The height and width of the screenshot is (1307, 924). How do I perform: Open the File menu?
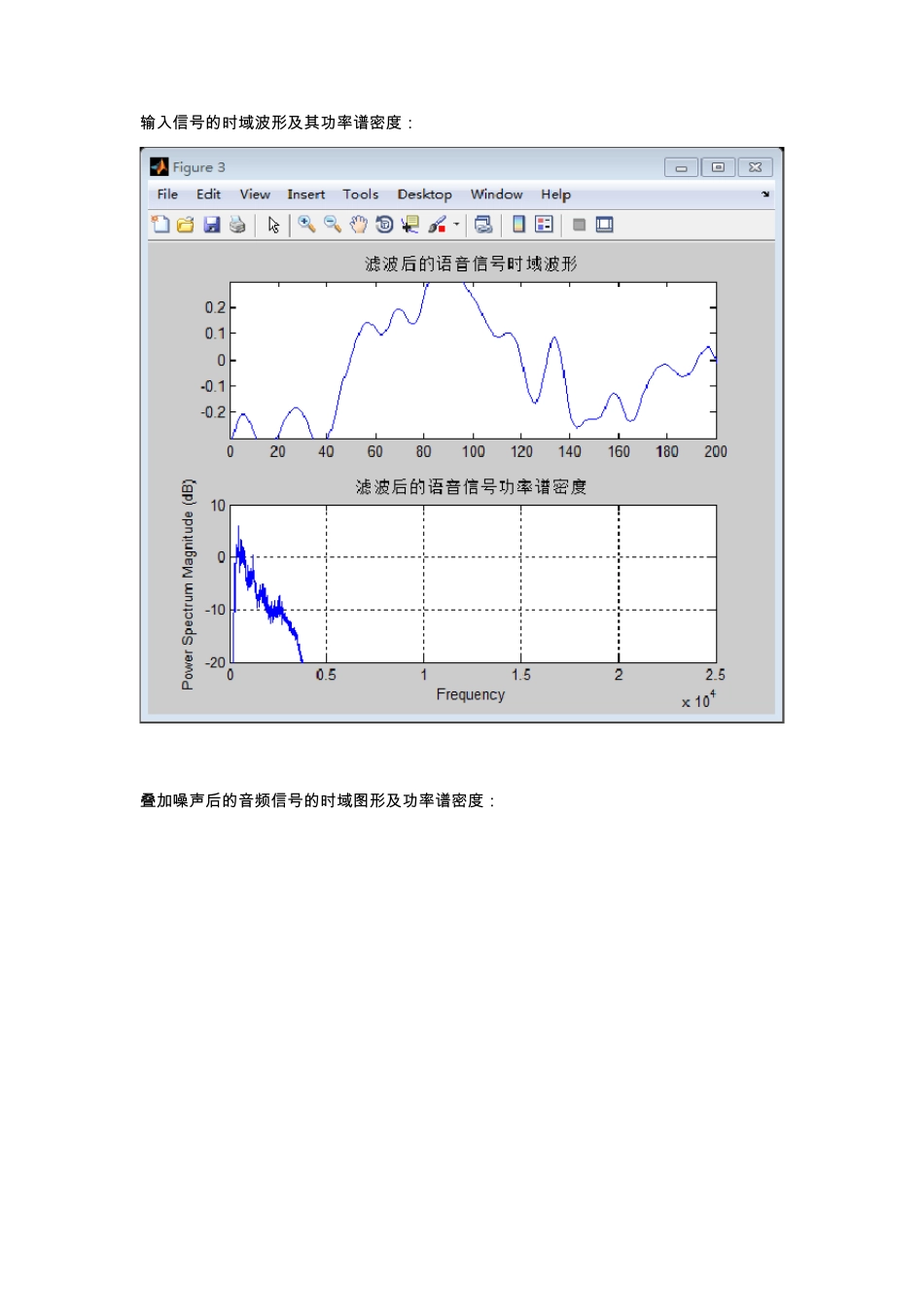point(167,194)
